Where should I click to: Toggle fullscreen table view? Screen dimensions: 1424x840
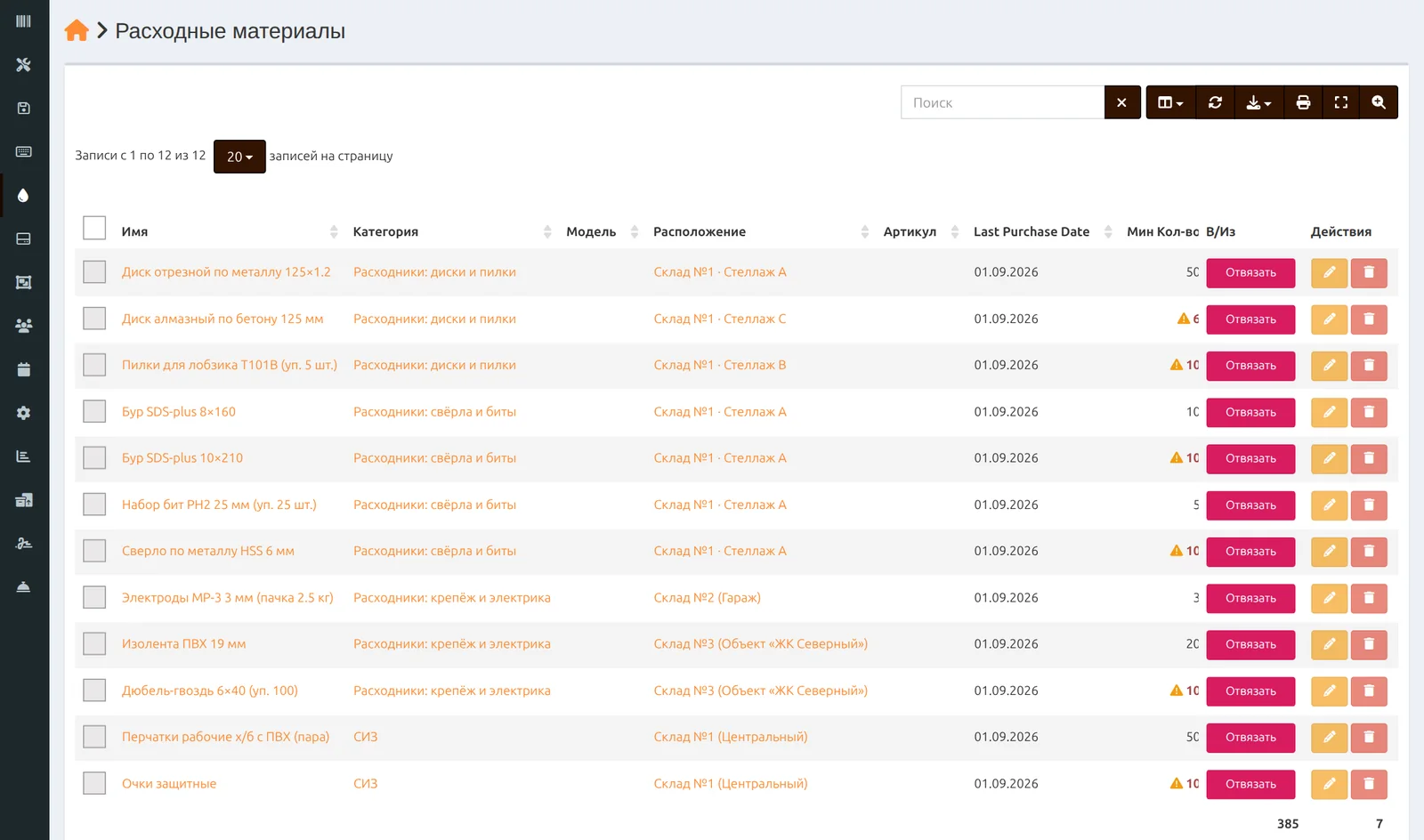pyautogui.click(x=1341, y=102)
